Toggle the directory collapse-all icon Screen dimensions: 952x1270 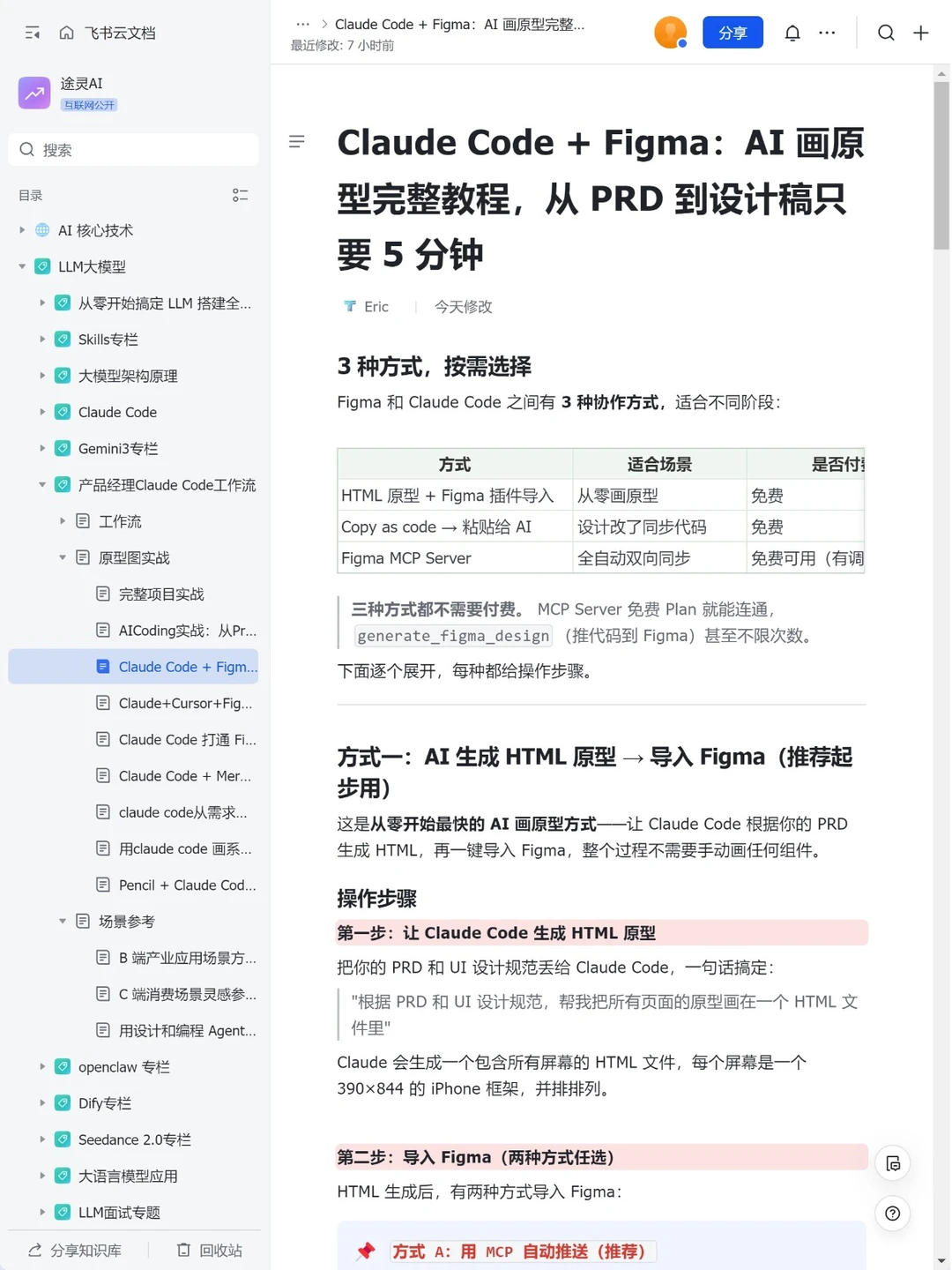click(240, 195)
